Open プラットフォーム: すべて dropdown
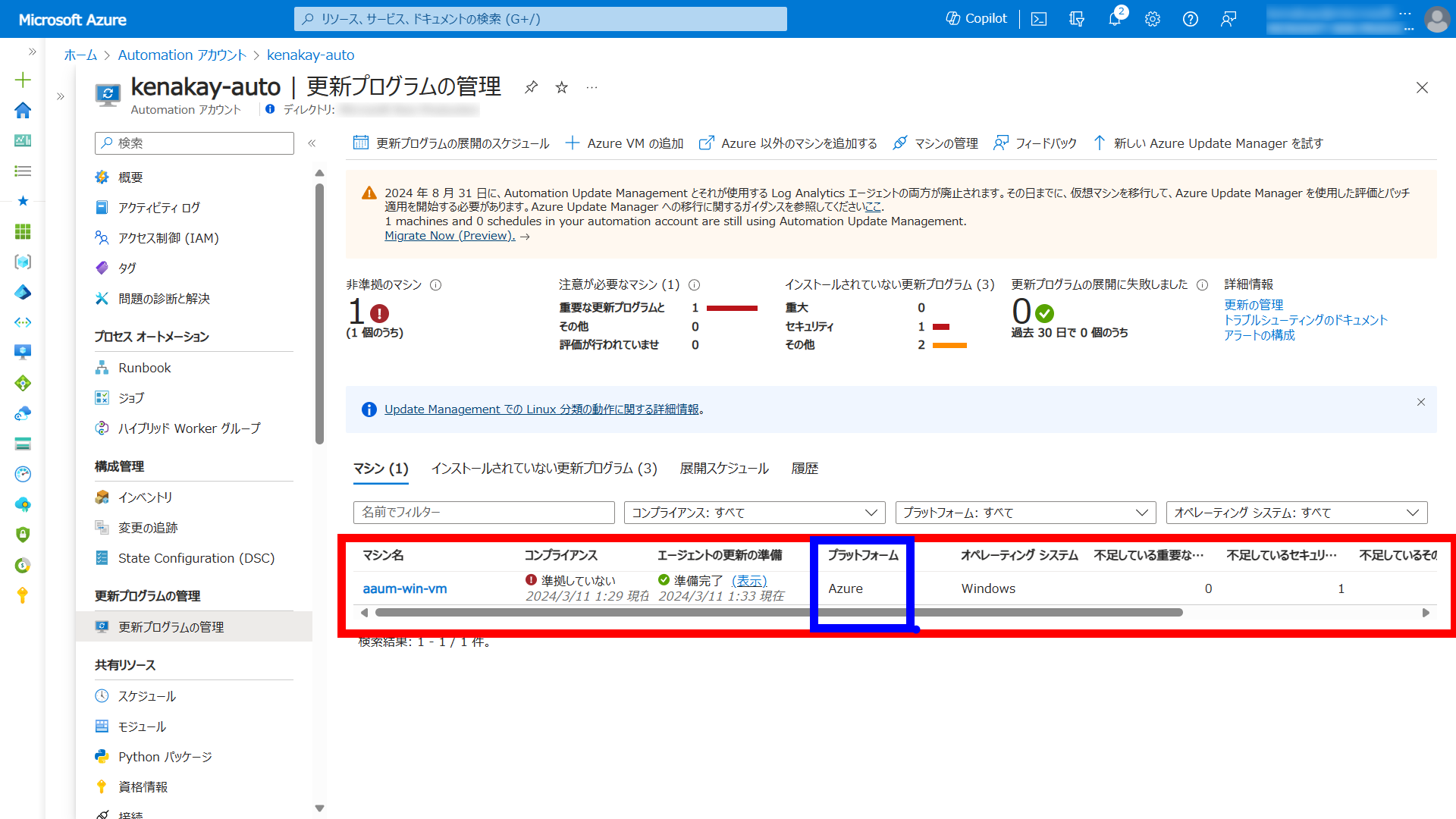Screen dimensions: 1456x819 1025,513
